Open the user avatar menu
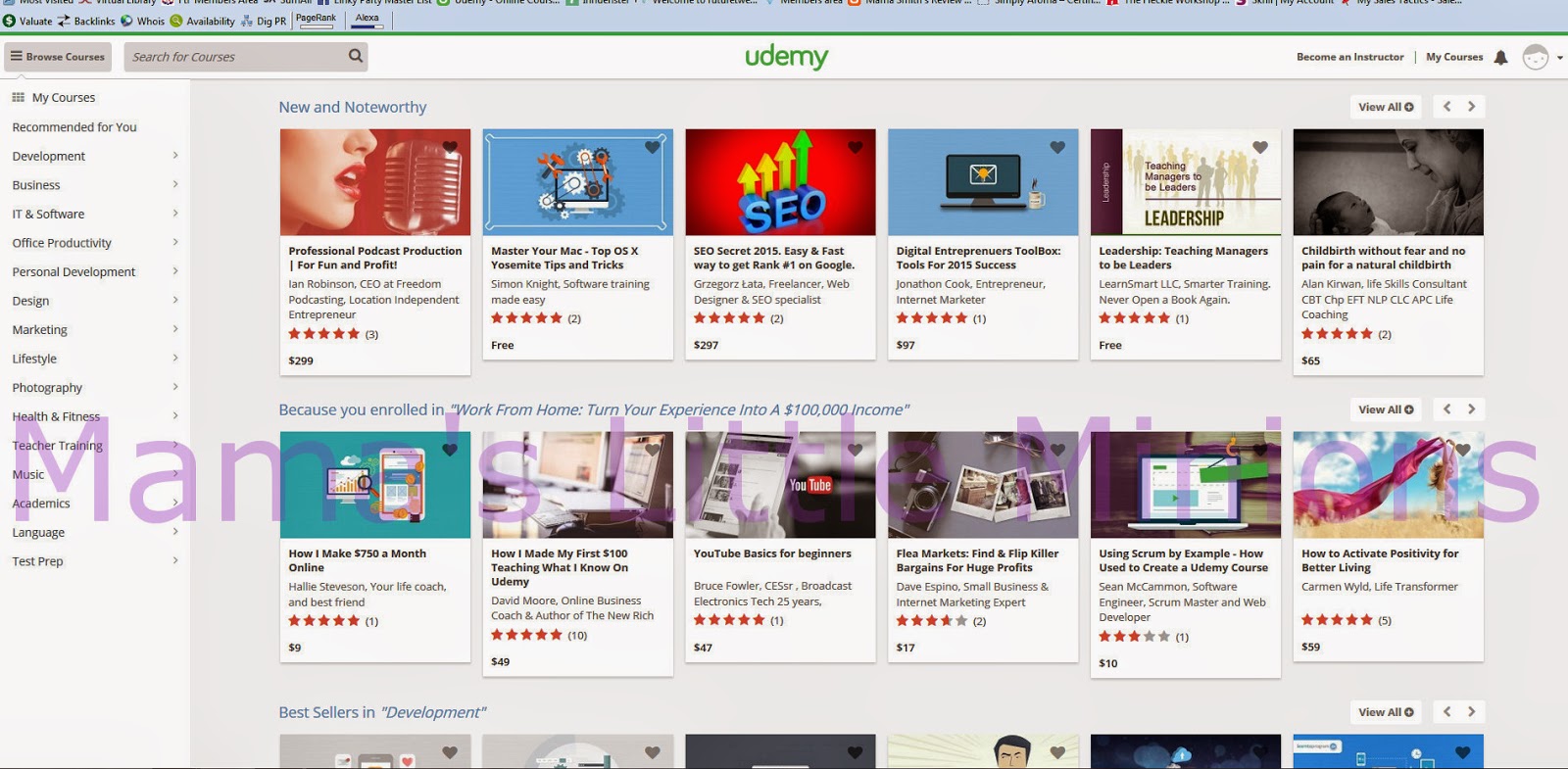This screenshot has height=769, width=1568. [x=1536, y=58]
